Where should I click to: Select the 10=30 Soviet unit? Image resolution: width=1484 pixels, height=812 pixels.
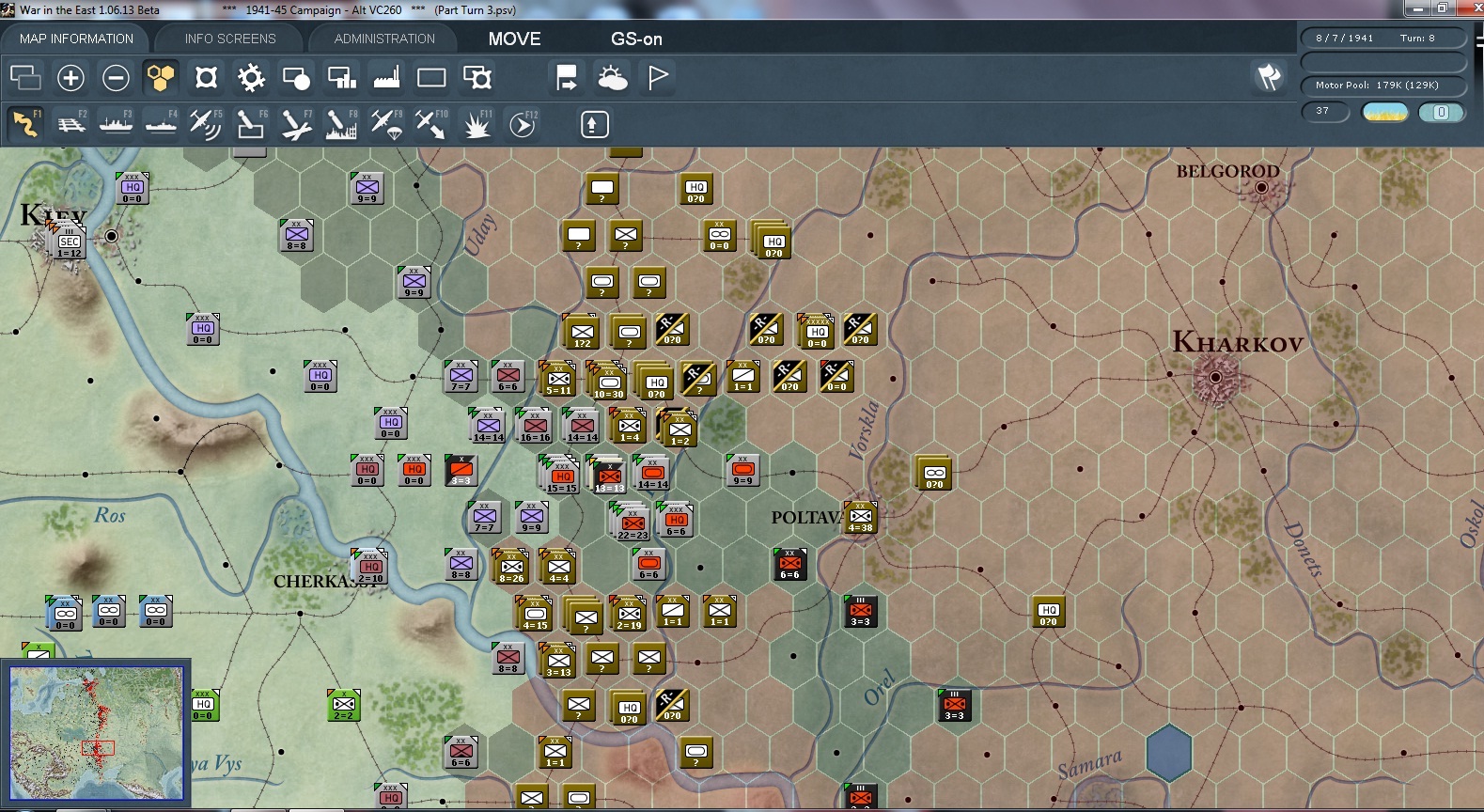pos(608,383)
